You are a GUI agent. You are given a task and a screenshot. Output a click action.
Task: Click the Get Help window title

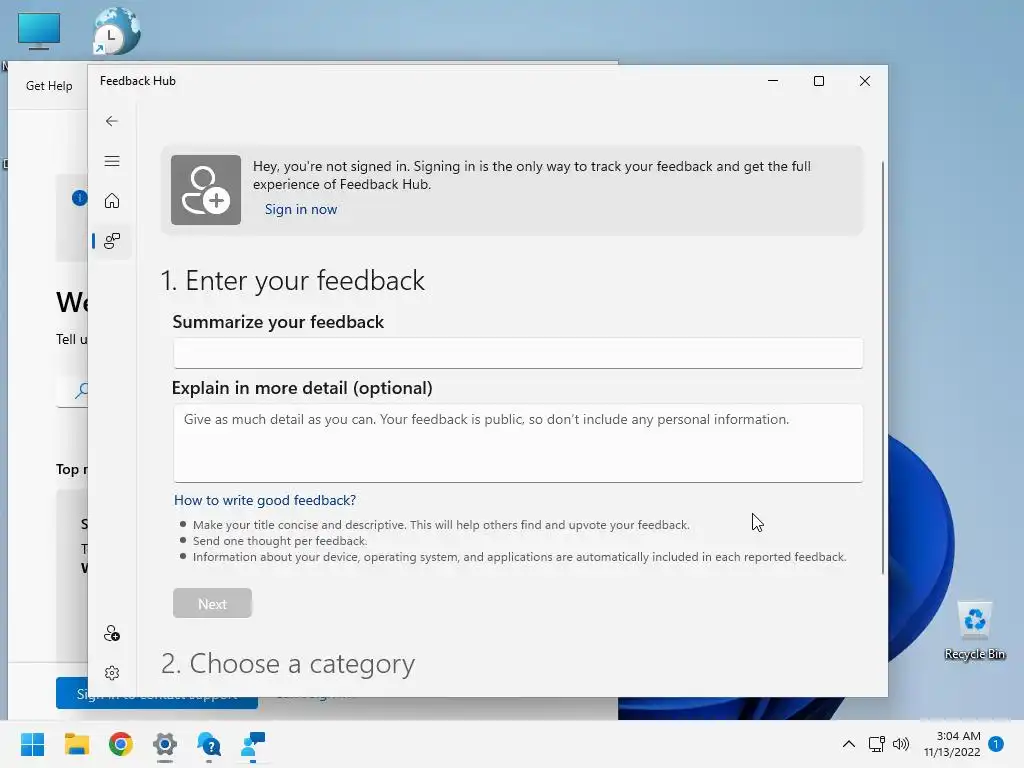(x=49, y=86)
